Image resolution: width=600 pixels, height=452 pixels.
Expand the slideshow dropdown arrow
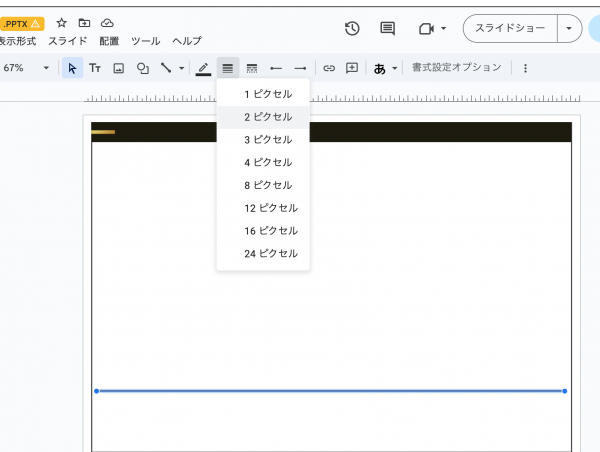tap(569, 29)
